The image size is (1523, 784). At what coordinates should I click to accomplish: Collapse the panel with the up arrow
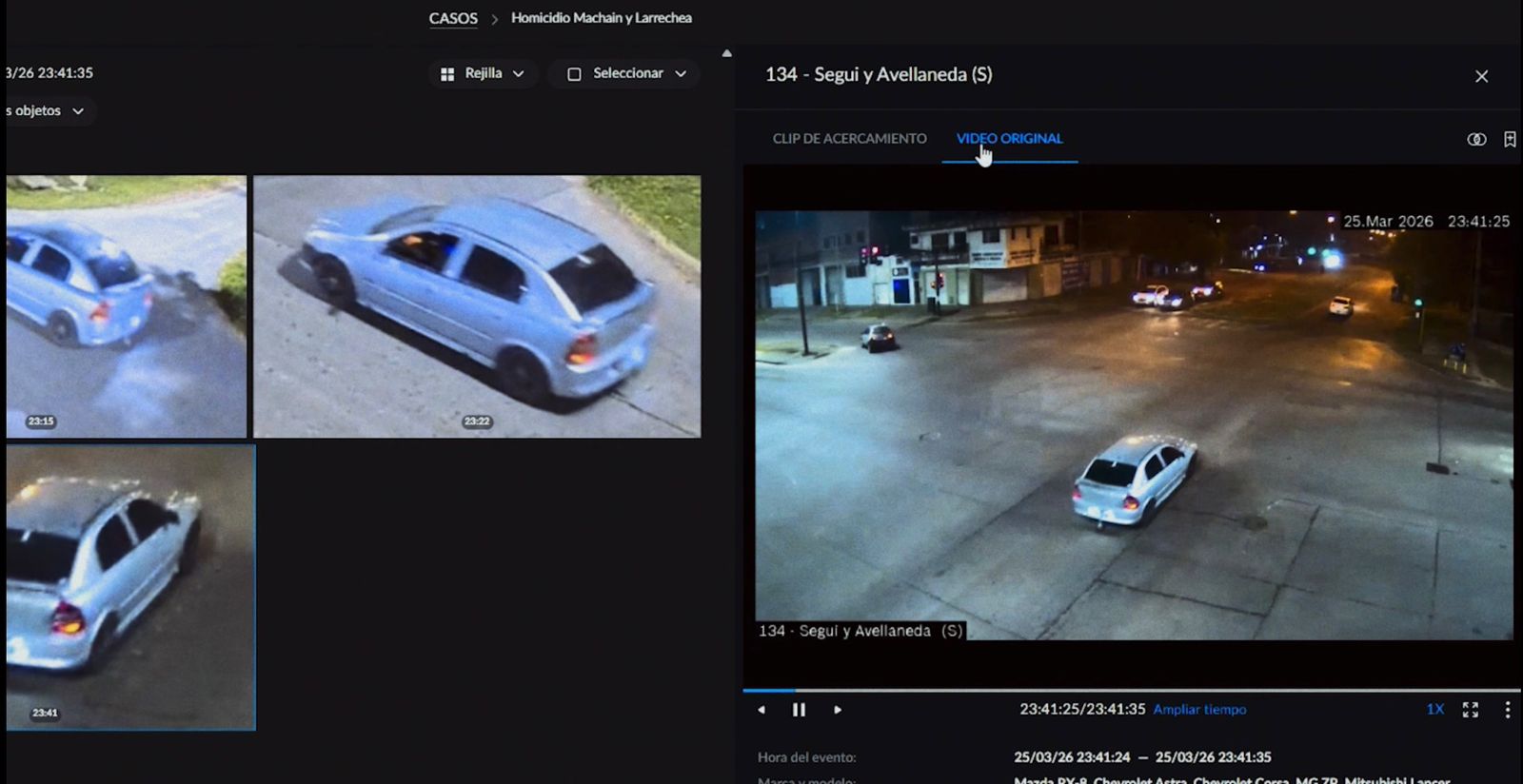point(727,53)
